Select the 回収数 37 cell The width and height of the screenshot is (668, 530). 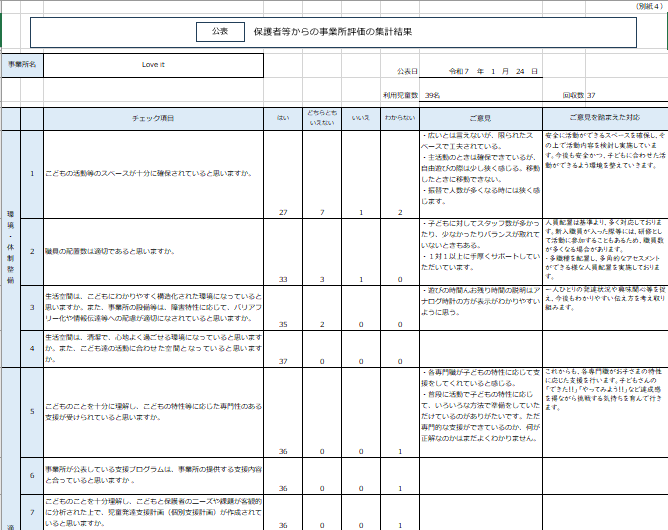pyautogui.click(x=579, y=95)
